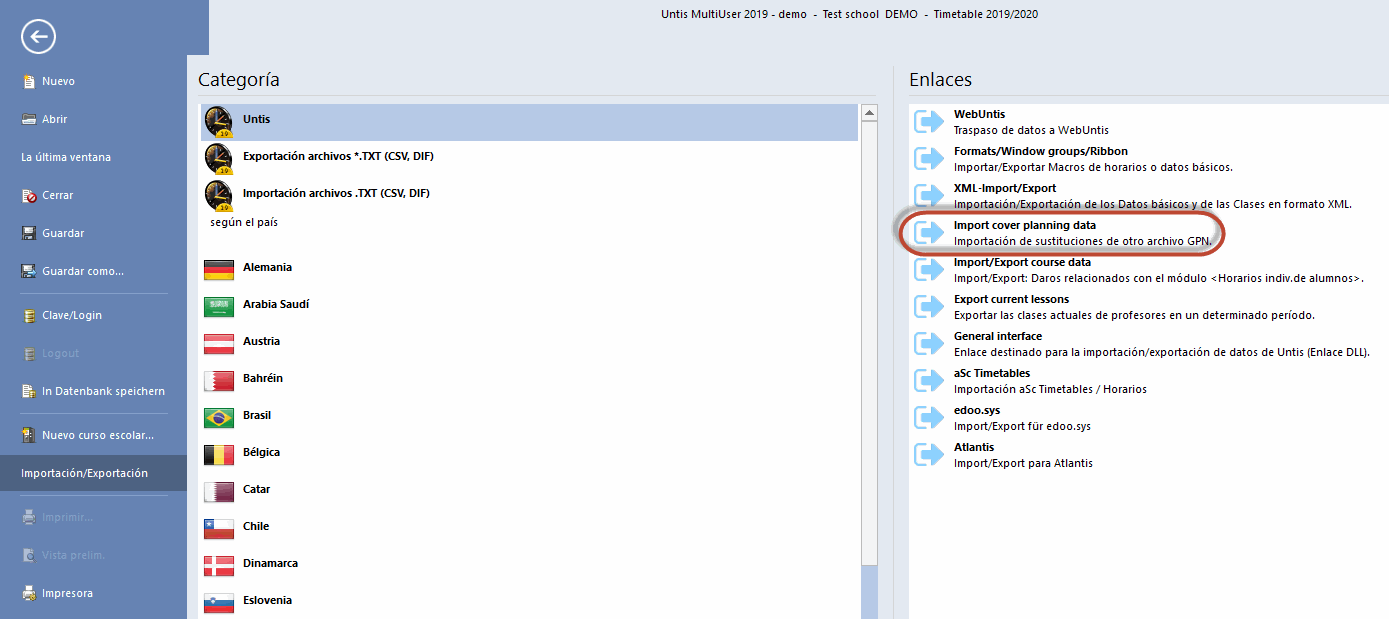Click the In Datenbank speichern icon
Screen dimensions: 1389x619
coord(30,391)
